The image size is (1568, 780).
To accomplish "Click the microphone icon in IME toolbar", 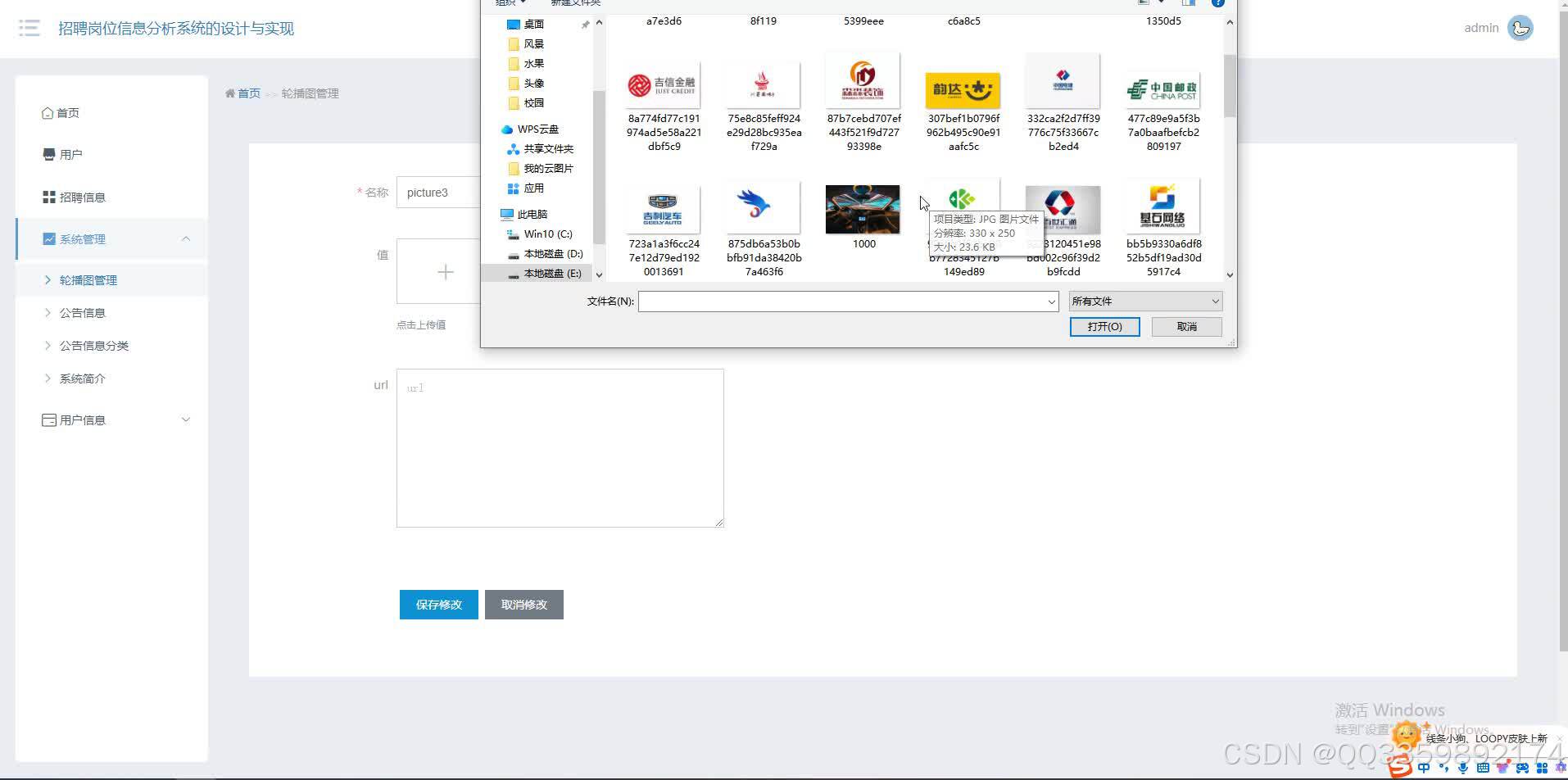I will 1462,768.
